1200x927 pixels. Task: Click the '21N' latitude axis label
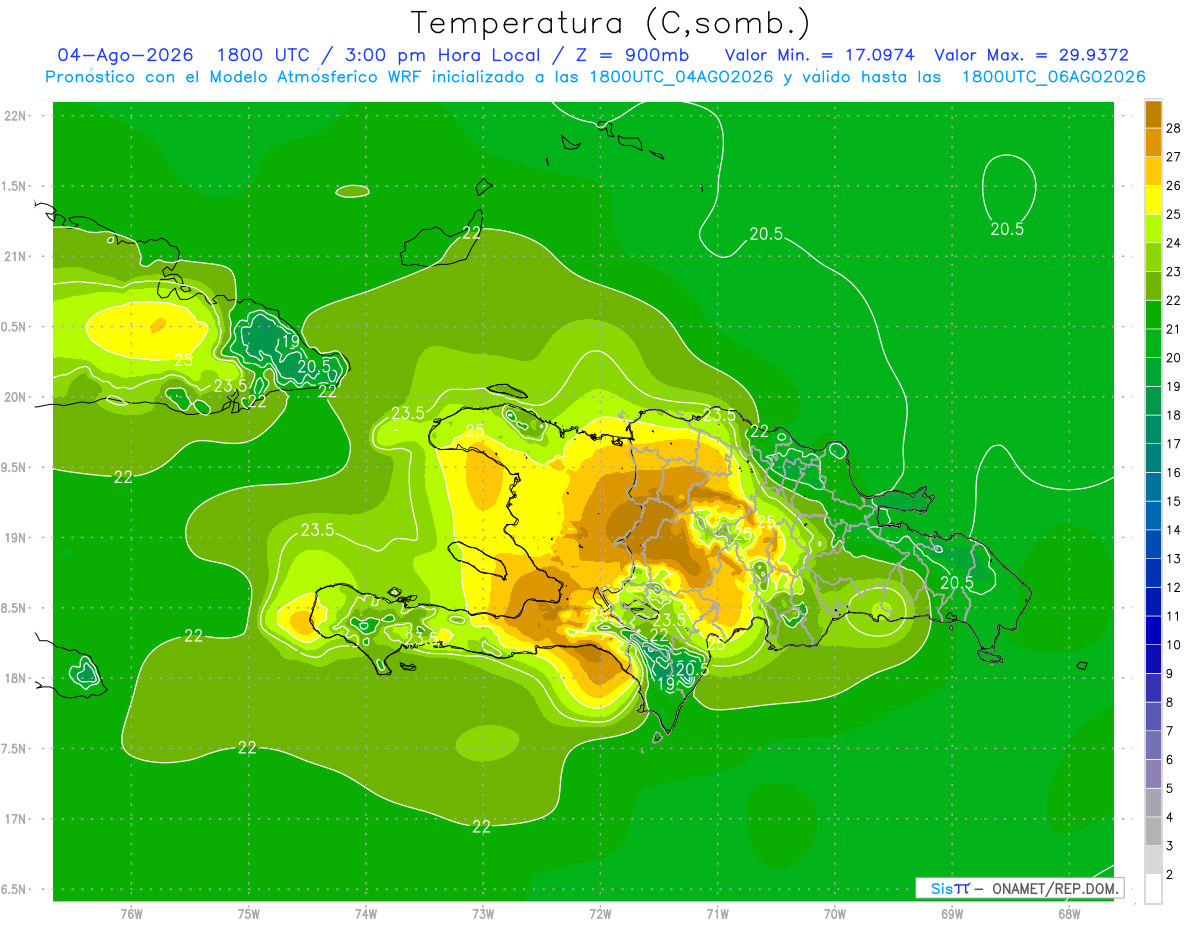coord(15,257)
